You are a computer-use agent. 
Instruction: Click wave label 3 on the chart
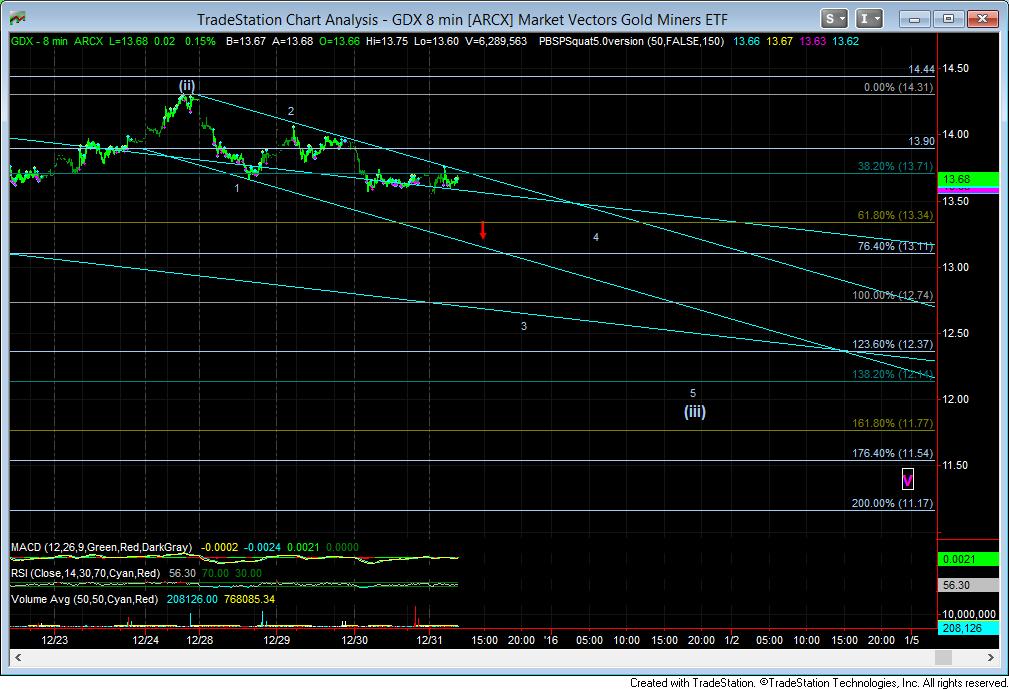[524, 326]
